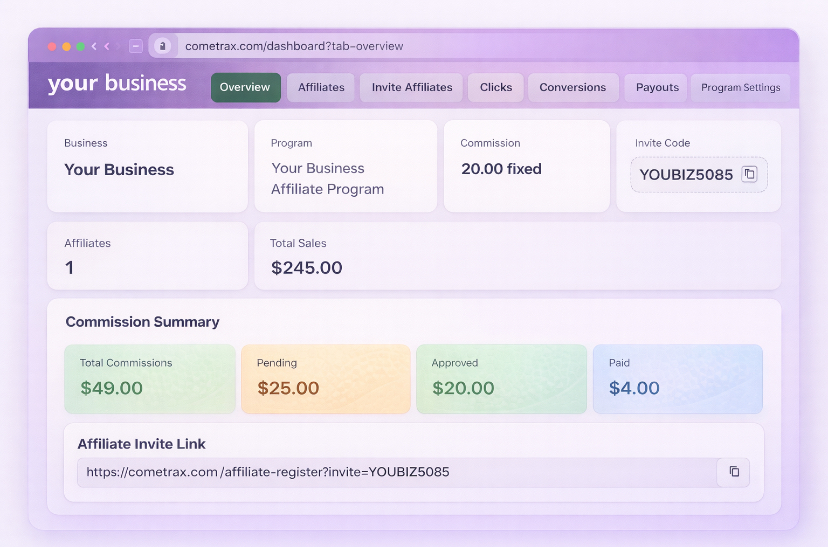Go back with the white chevron arrow

[x=94, y=46]
